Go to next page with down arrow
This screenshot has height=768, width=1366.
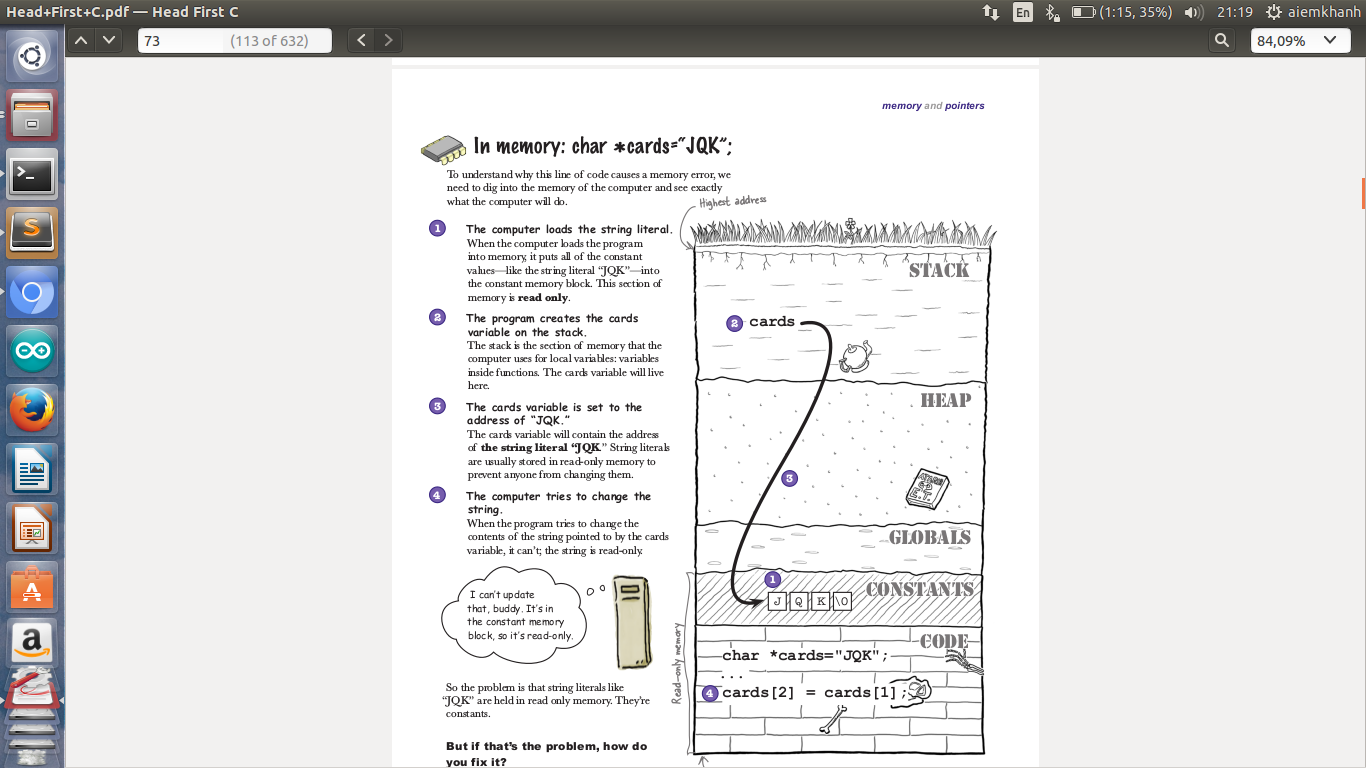click(x=108, y=40)
